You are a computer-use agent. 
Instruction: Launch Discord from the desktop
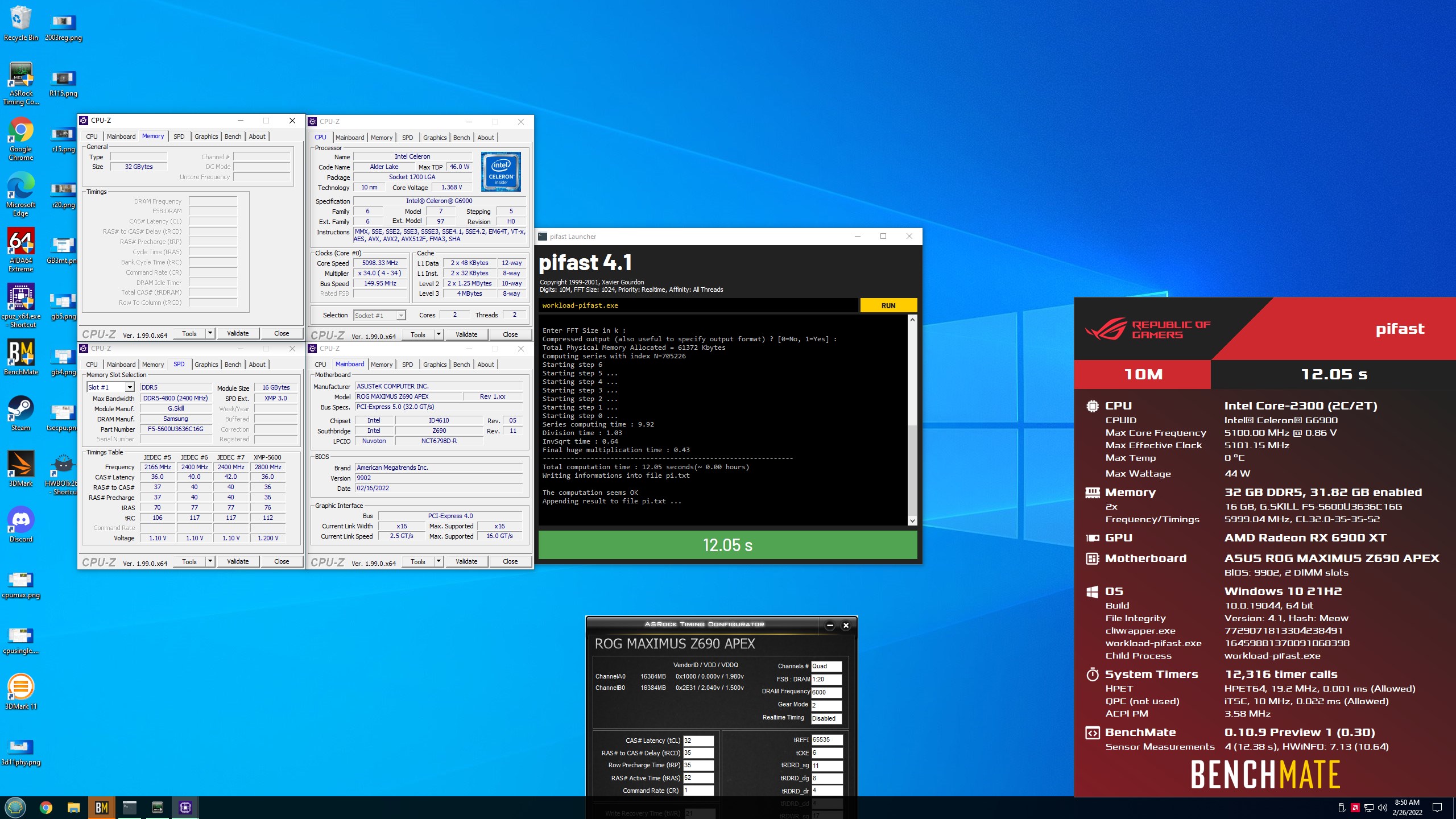click(x=20, y=524)
